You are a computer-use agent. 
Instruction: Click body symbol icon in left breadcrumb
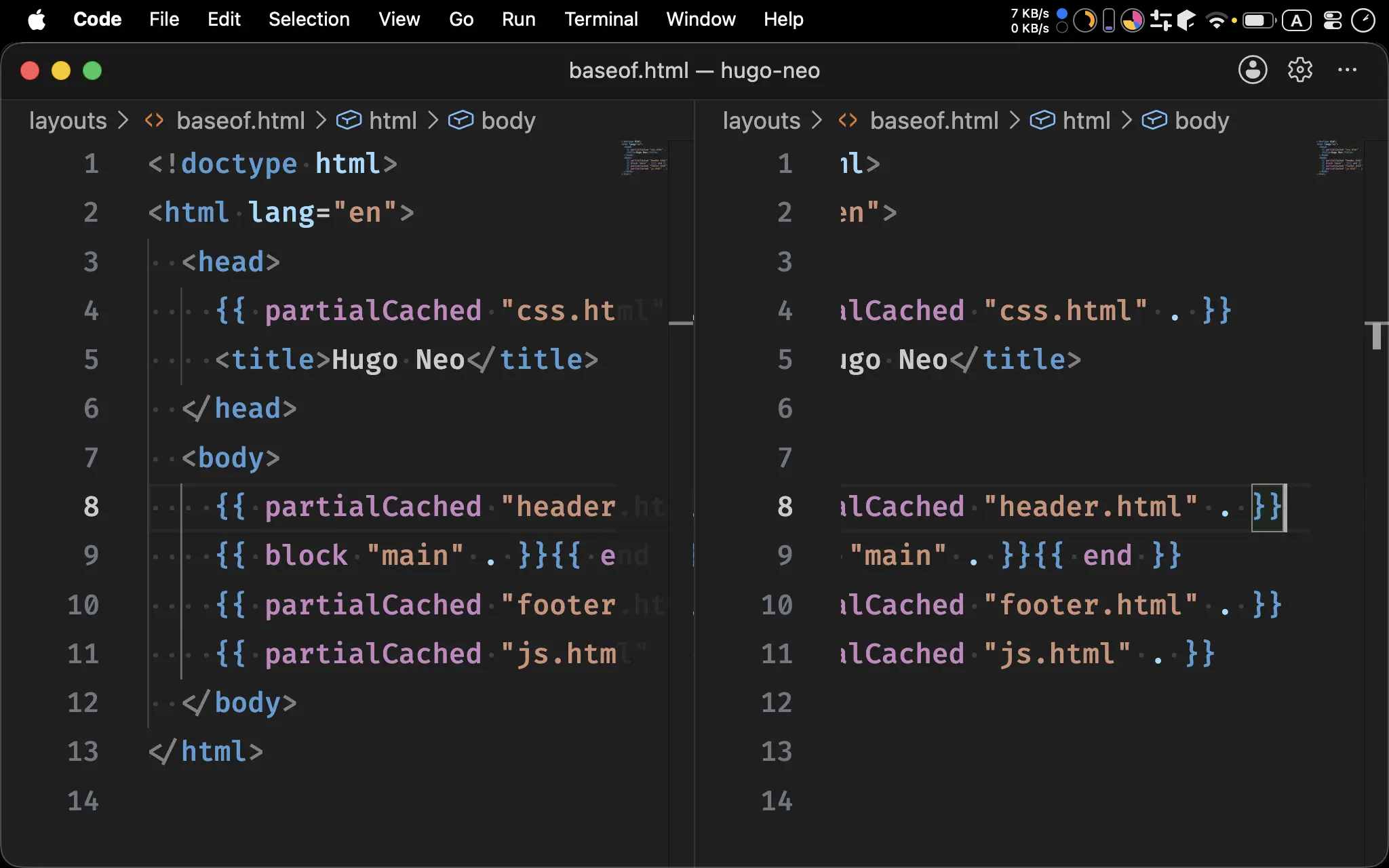[x=461, y=120]
